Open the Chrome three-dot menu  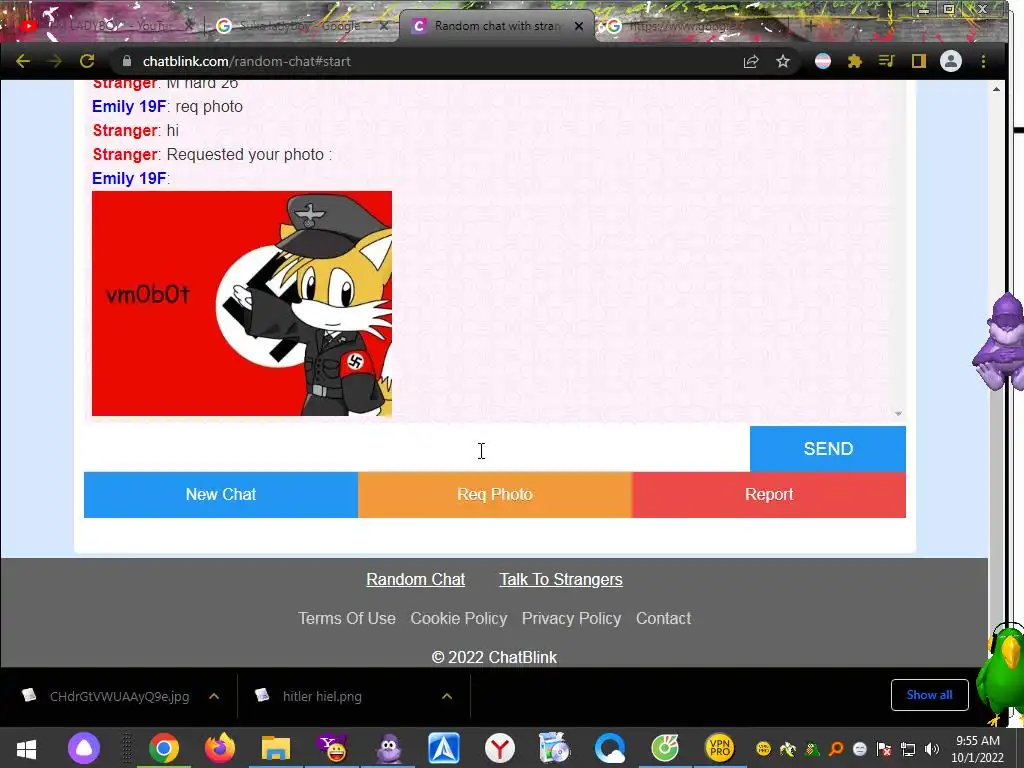[984, 61]
